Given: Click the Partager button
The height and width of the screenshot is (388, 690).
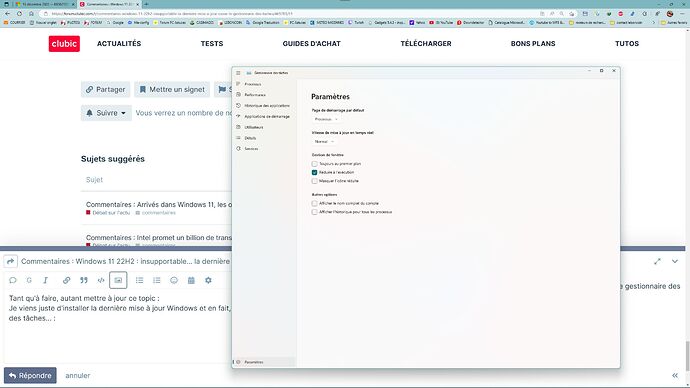Looking at the screenshot, I should (106, 89).
